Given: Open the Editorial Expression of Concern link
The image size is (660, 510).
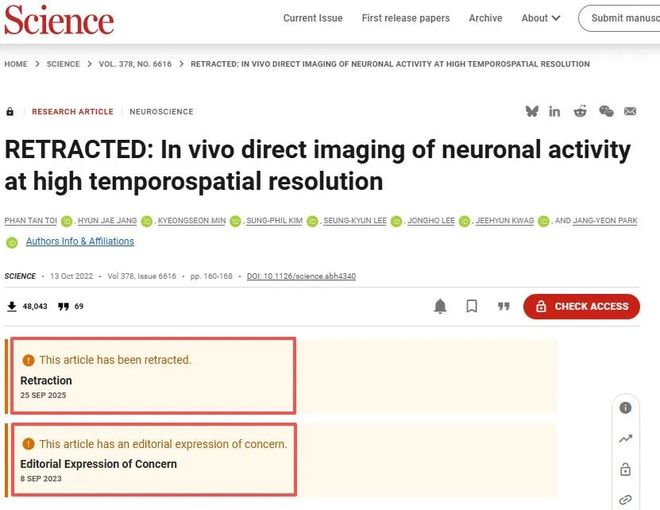Looking at the screenshot, I should coord(98,464).
